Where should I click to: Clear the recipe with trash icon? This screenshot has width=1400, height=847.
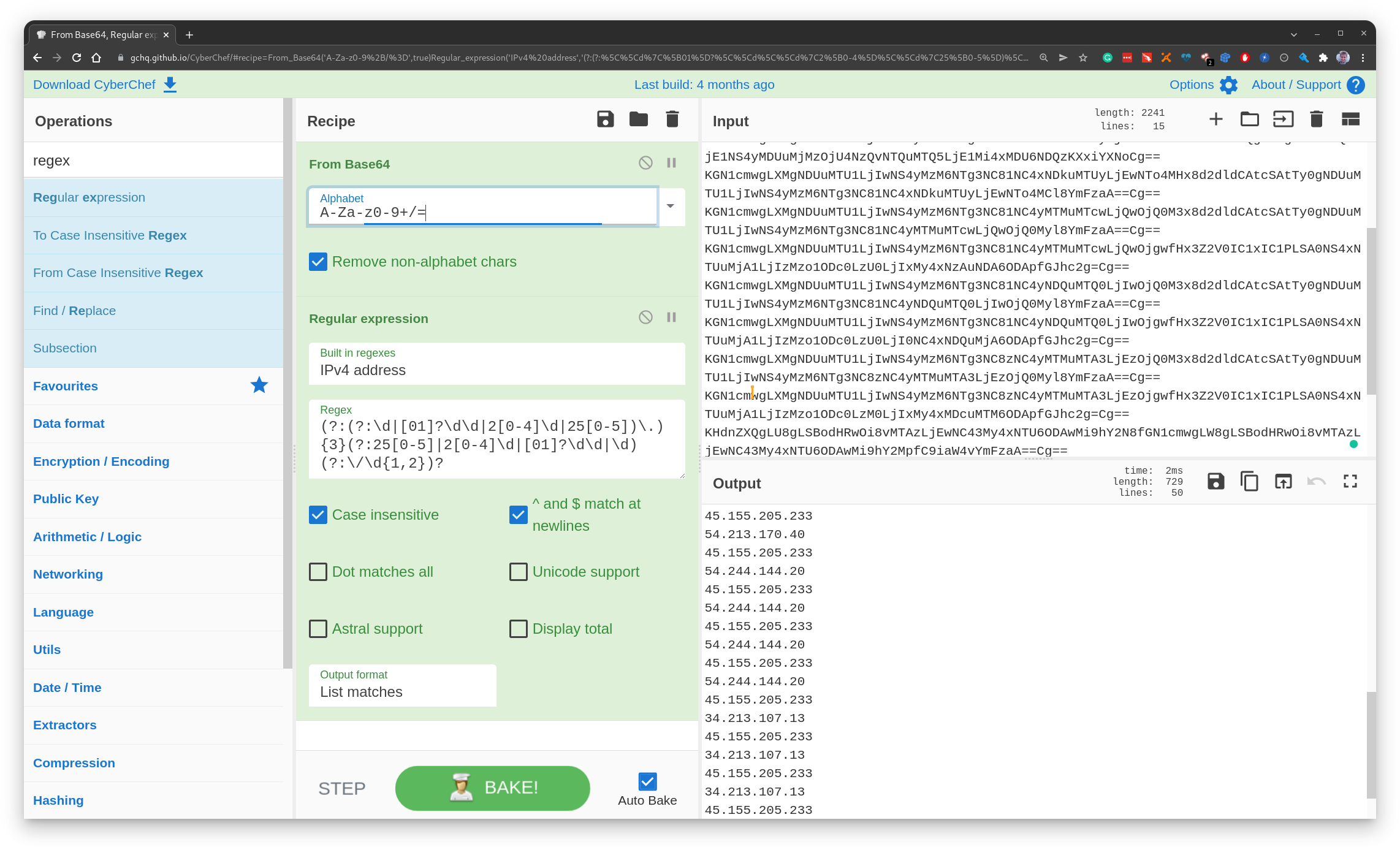672,120
